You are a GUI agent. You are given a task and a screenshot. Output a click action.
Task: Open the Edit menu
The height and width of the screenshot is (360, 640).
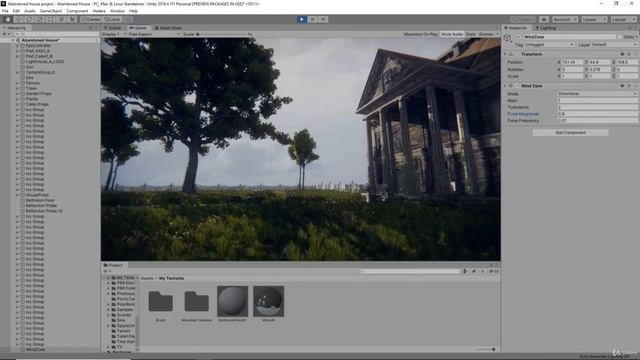[16, 11]
